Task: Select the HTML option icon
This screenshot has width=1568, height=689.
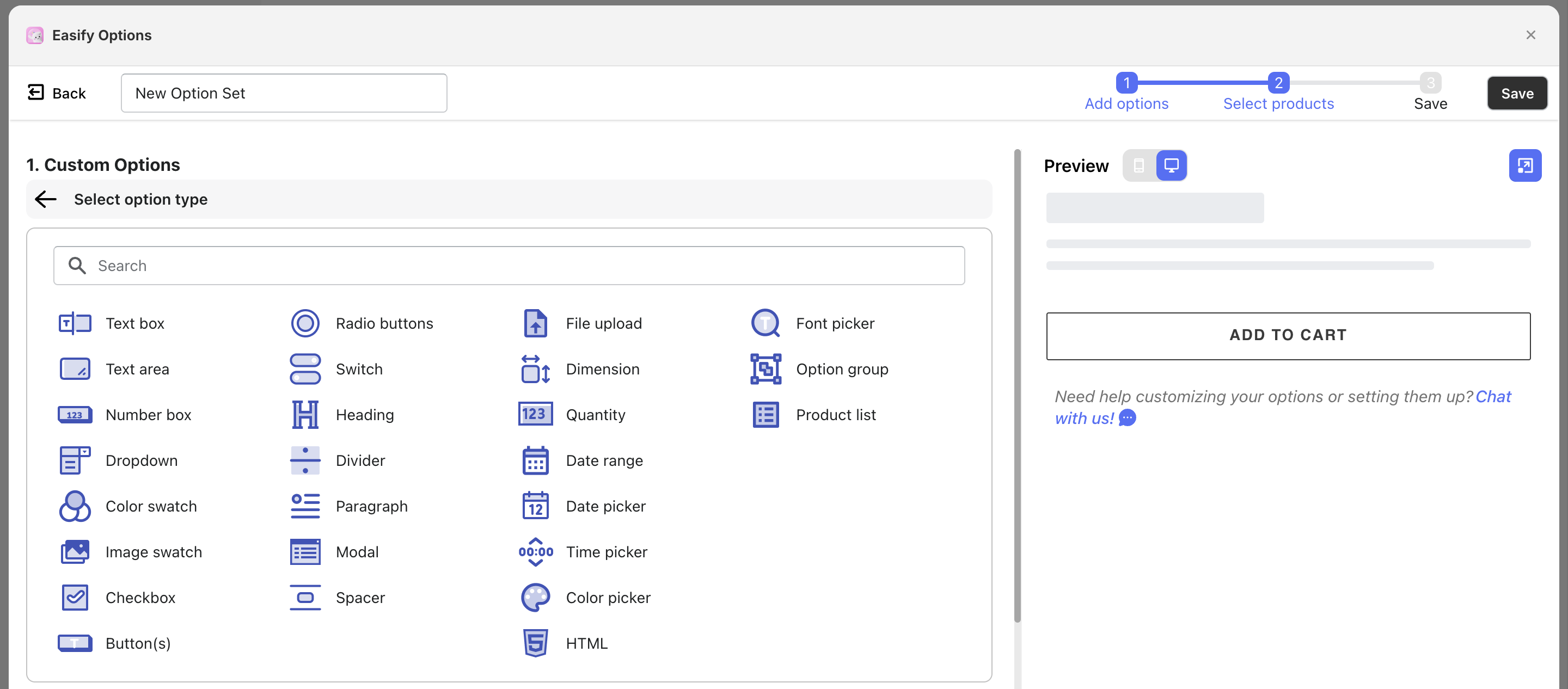Action: [x=535, y=643]
